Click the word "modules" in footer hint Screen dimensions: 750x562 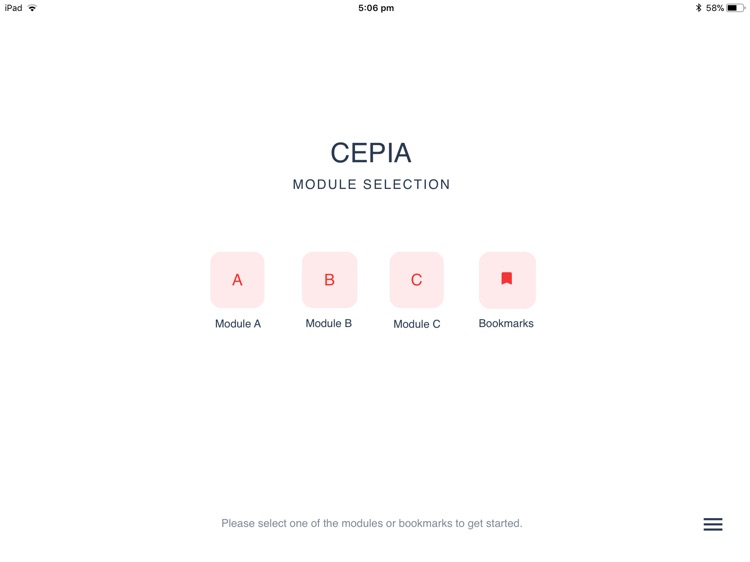[362, 524]
